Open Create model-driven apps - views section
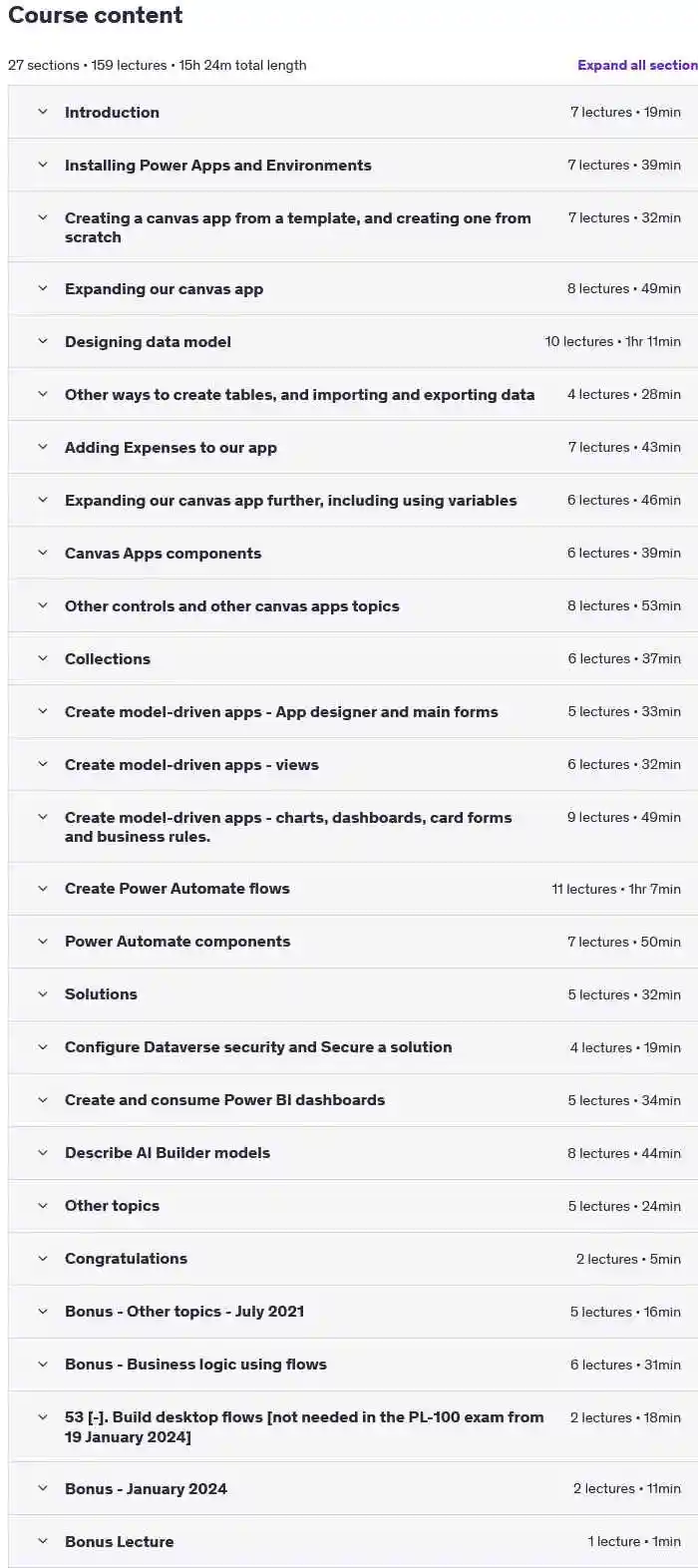This screenshot has height=1568, width=698. tap(353, 765)
